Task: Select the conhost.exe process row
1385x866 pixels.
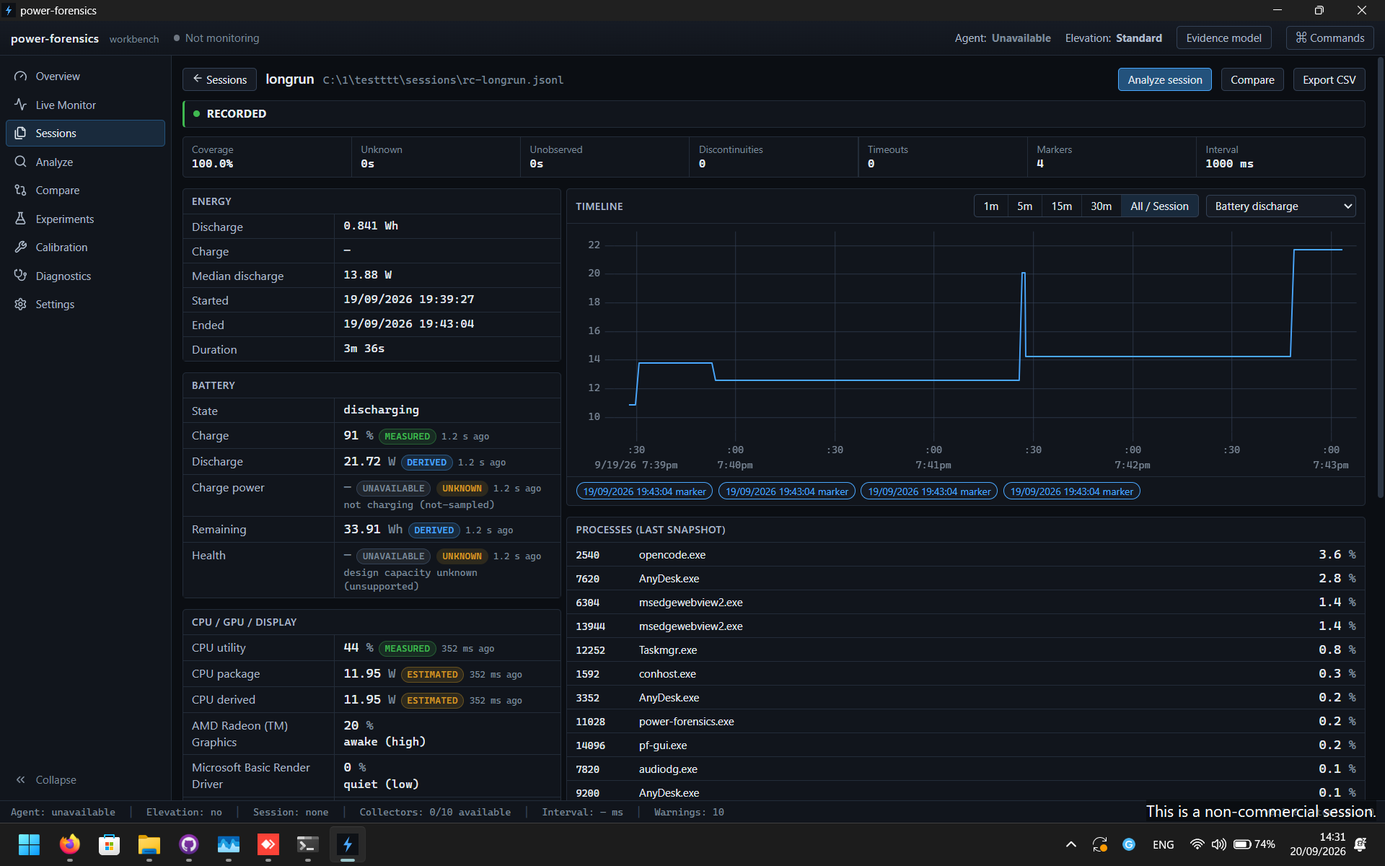Action: click(x=965, y=674)
